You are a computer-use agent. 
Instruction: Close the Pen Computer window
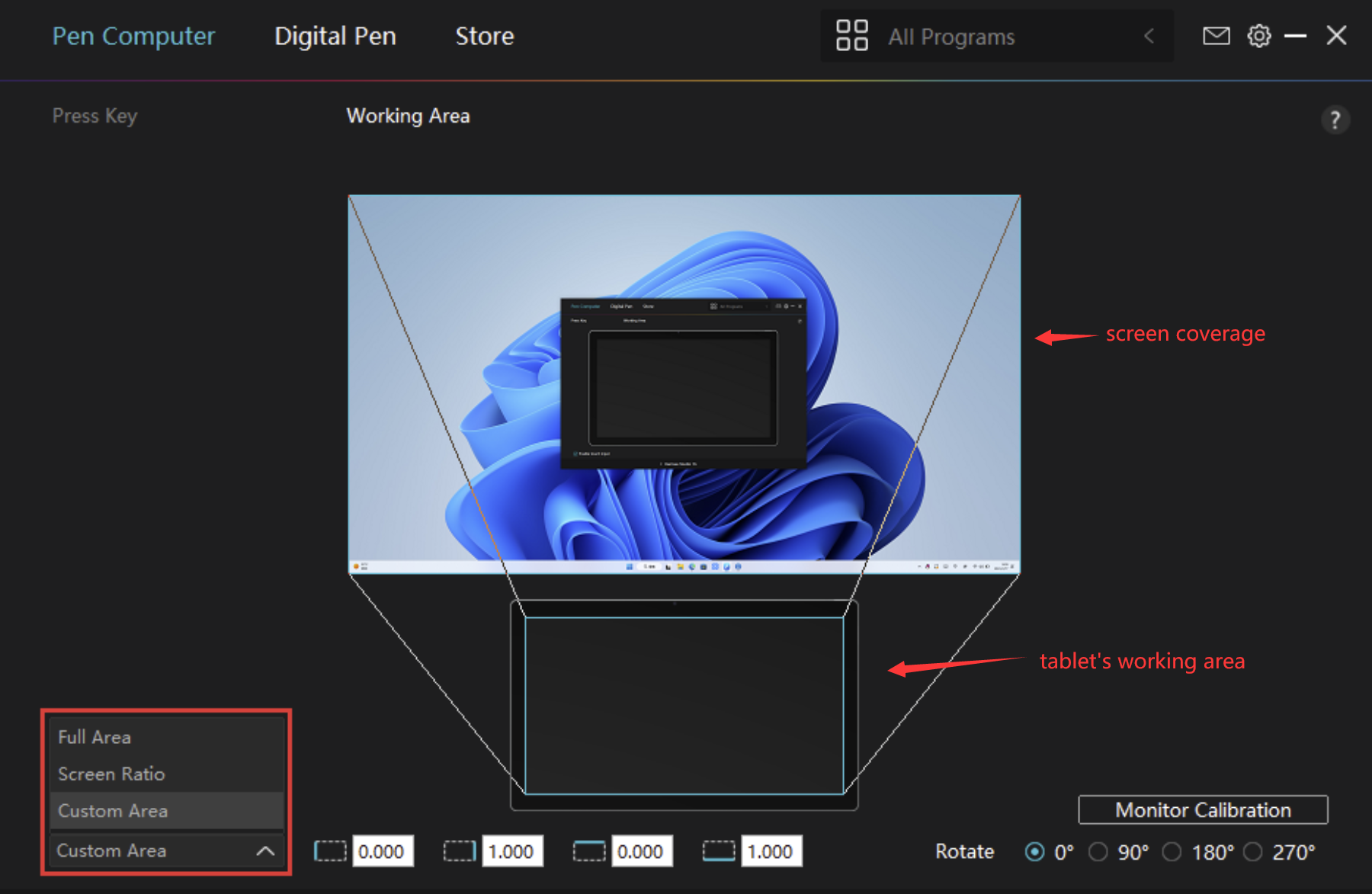point(1336,36)
